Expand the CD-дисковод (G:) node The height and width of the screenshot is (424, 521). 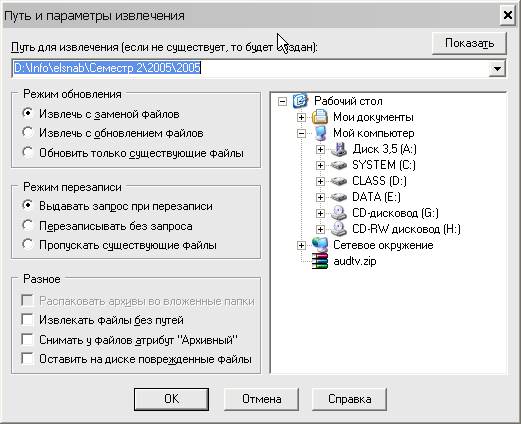click(320, 213)
